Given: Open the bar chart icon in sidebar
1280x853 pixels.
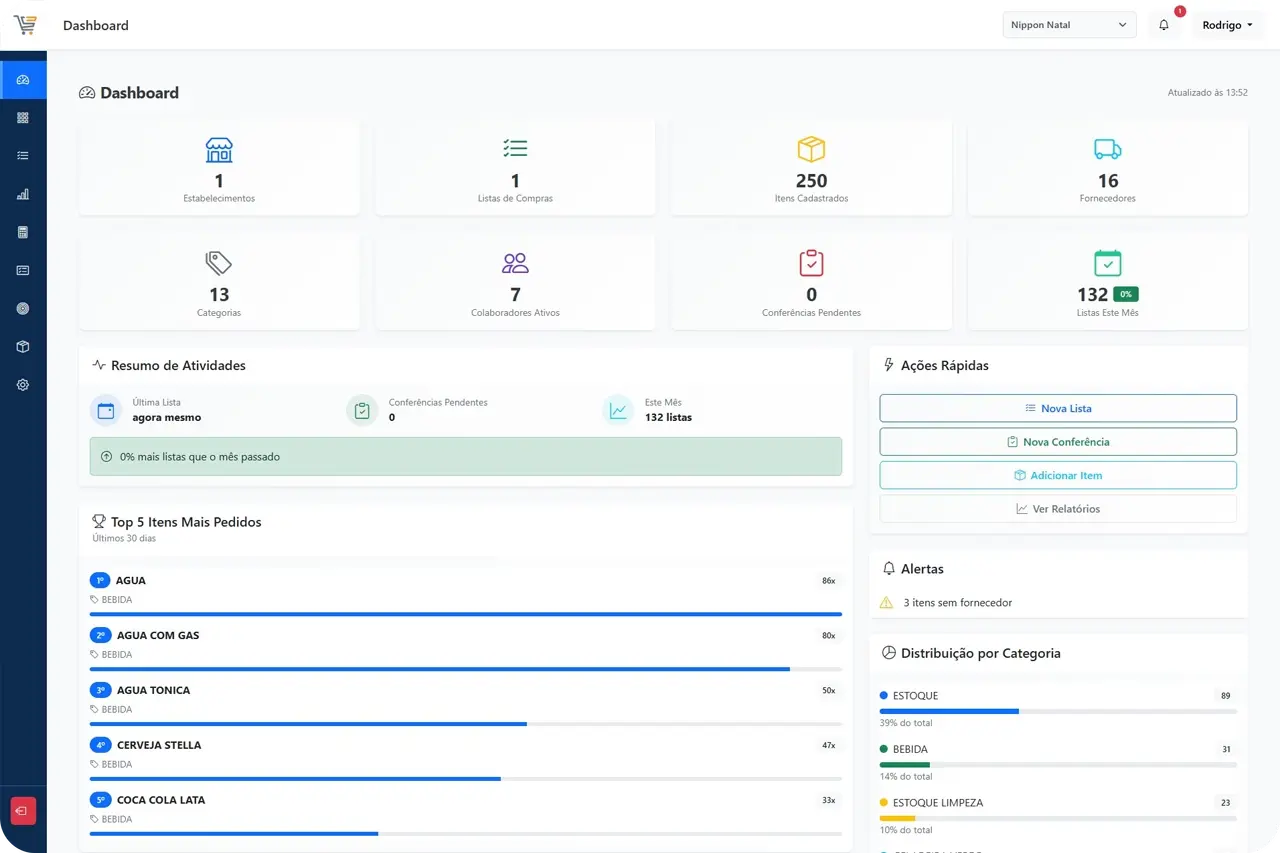Looking at the screenshot, I should (x=23, y=194).
